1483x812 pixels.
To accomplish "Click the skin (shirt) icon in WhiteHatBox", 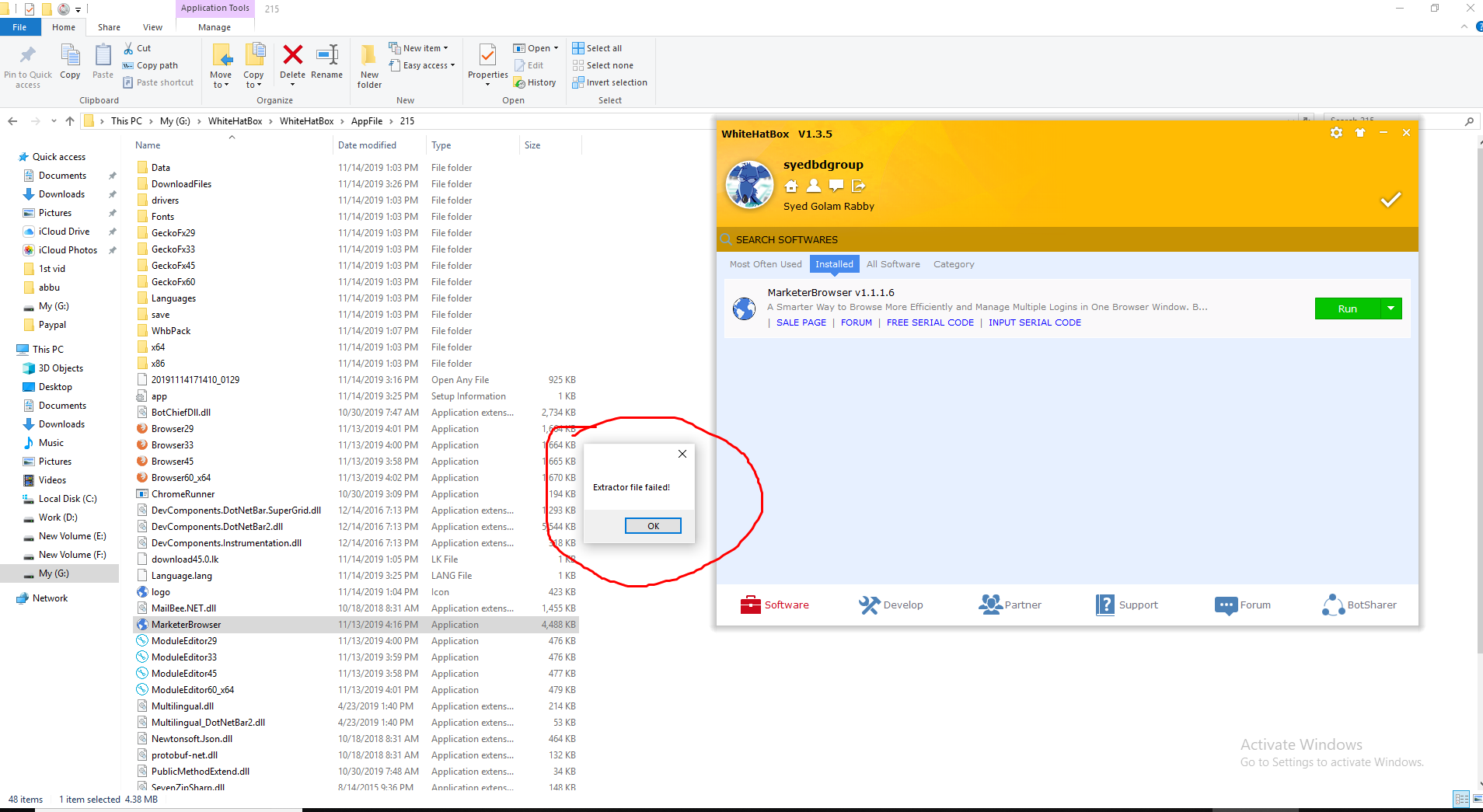I will 1360,133.
